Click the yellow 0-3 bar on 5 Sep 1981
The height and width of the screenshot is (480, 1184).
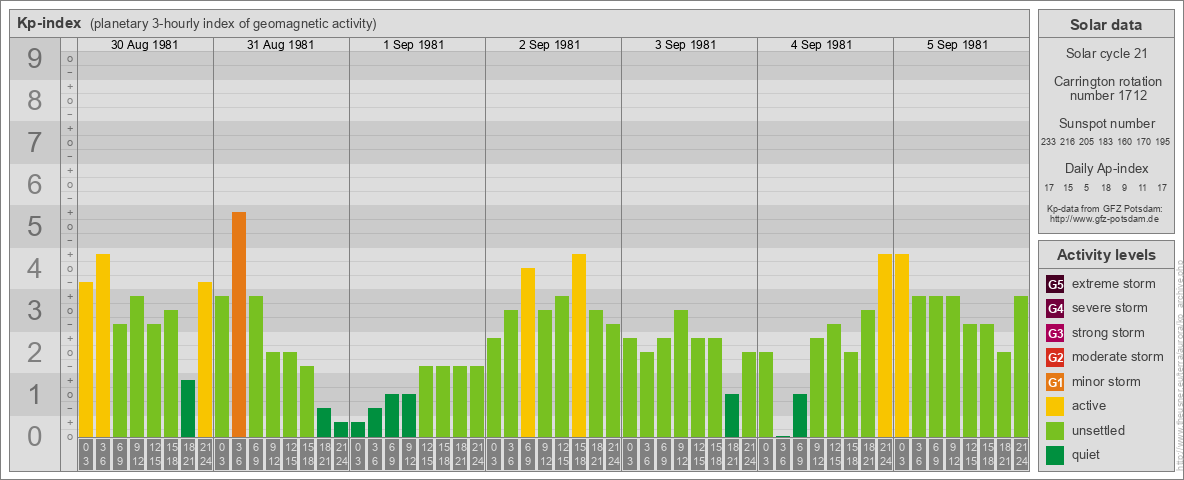pyautogui.click(x=902, y=346)
